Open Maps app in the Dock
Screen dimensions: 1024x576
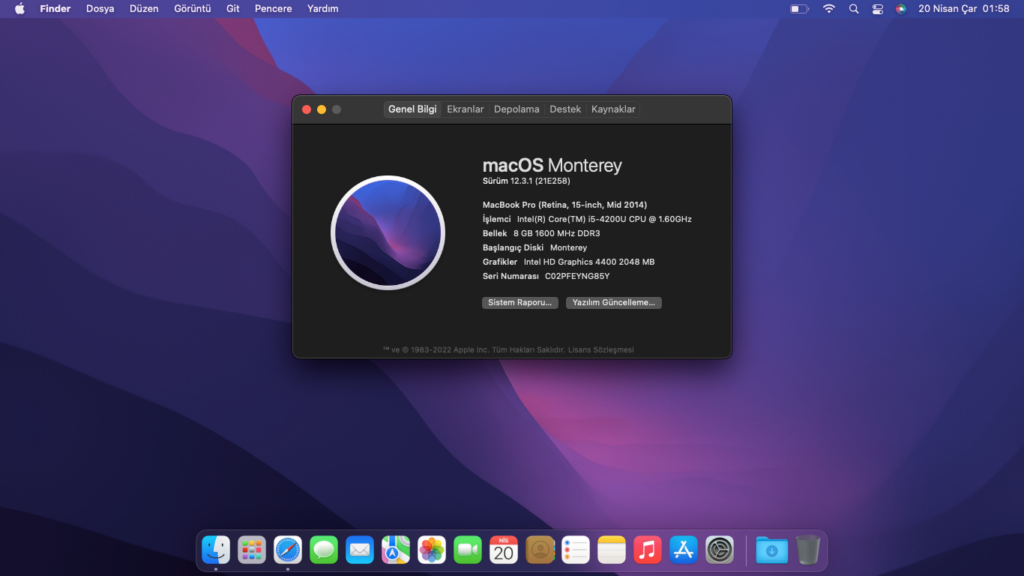click(x=395, y=550)
